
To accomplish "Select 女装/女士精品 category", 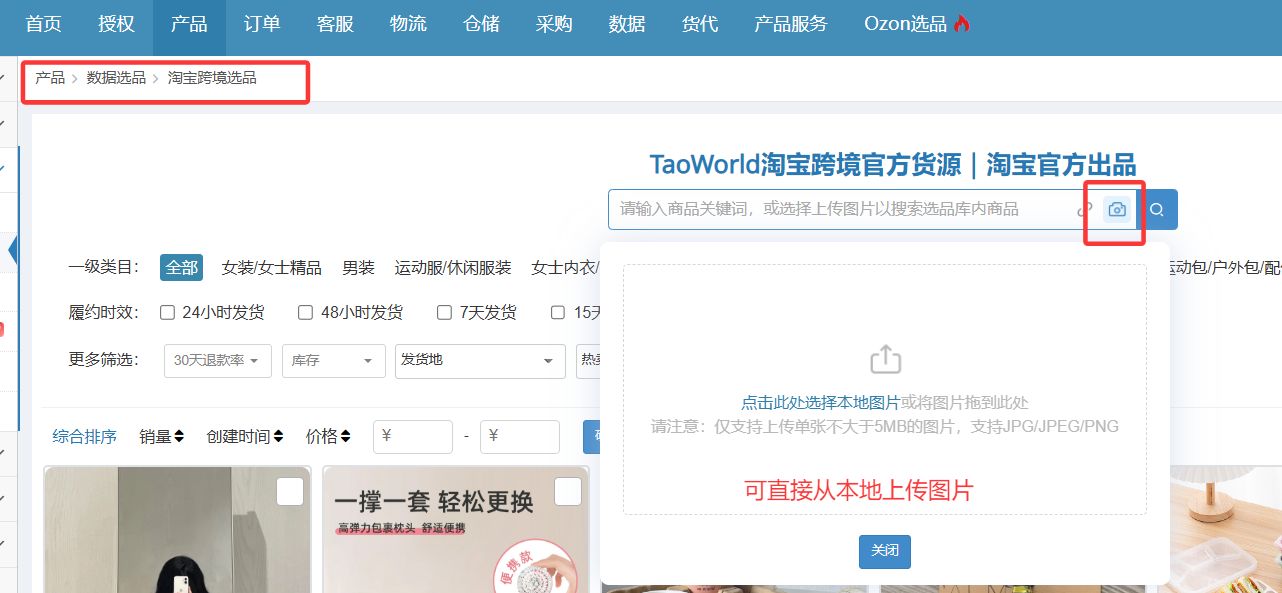I will tap(272, 268).
